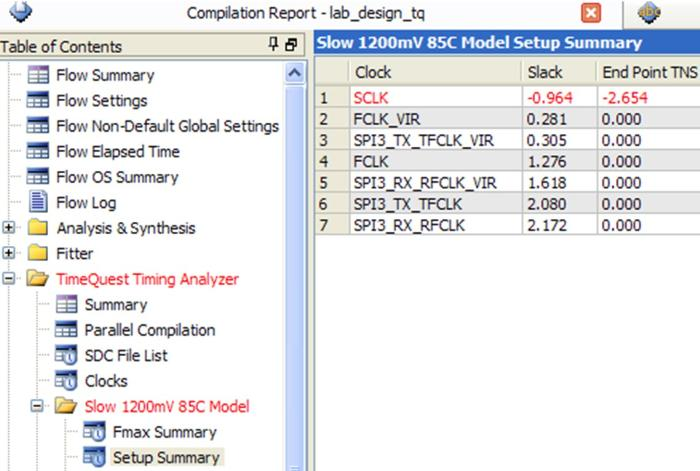This screenshot has height=471, width=700.
Task: Select row number 1 header
Action: click(x=332, y=98)
